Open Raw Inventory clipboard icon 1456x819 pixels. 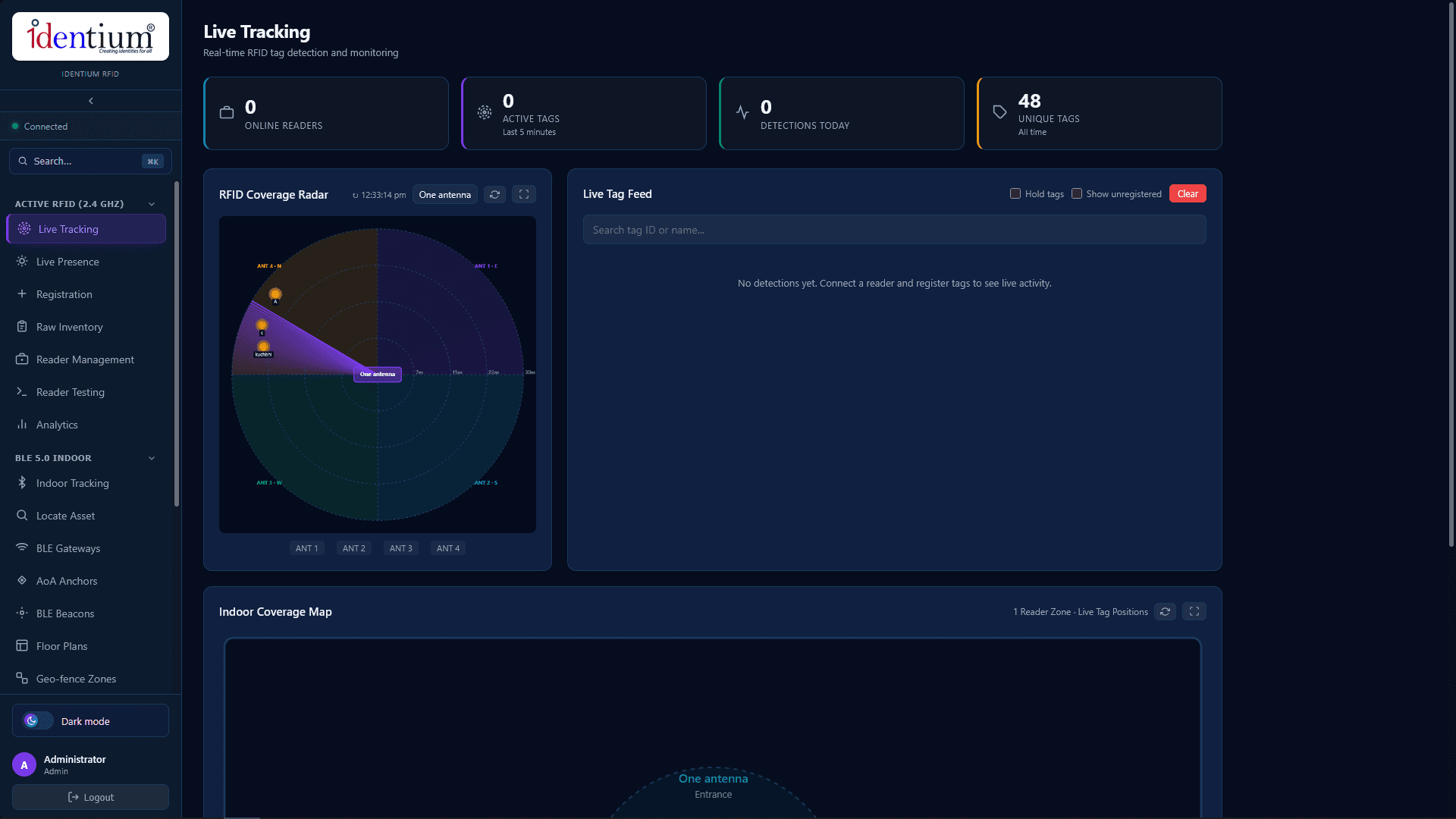pos(22,327)
